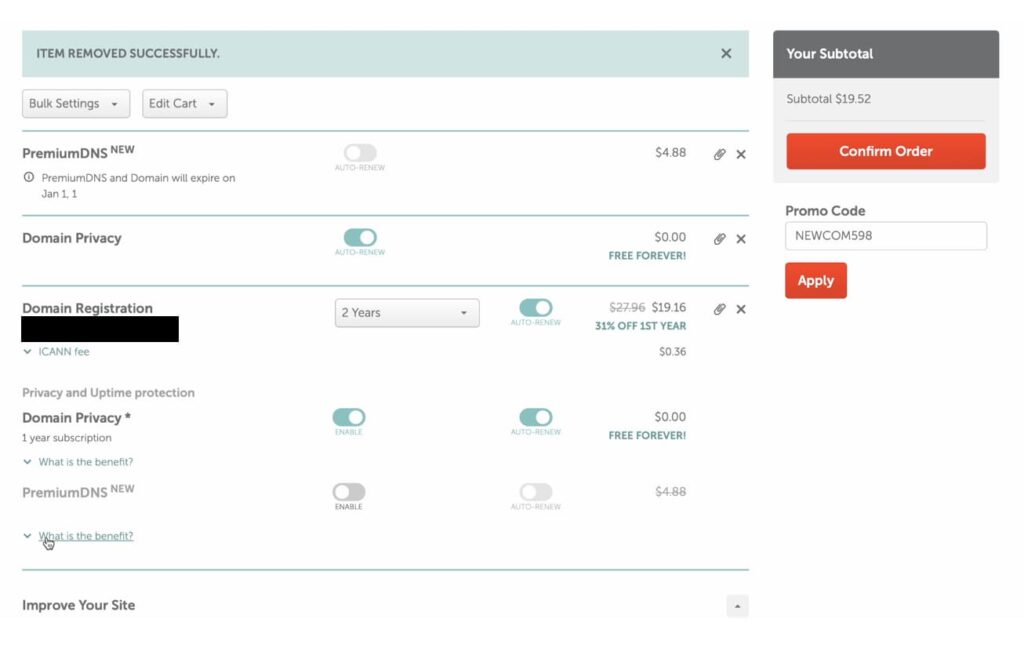The image size is (1024, 659).
Task: Enable PremiumDNS under Privacy and Uptime protection
Action: point(349,492)
